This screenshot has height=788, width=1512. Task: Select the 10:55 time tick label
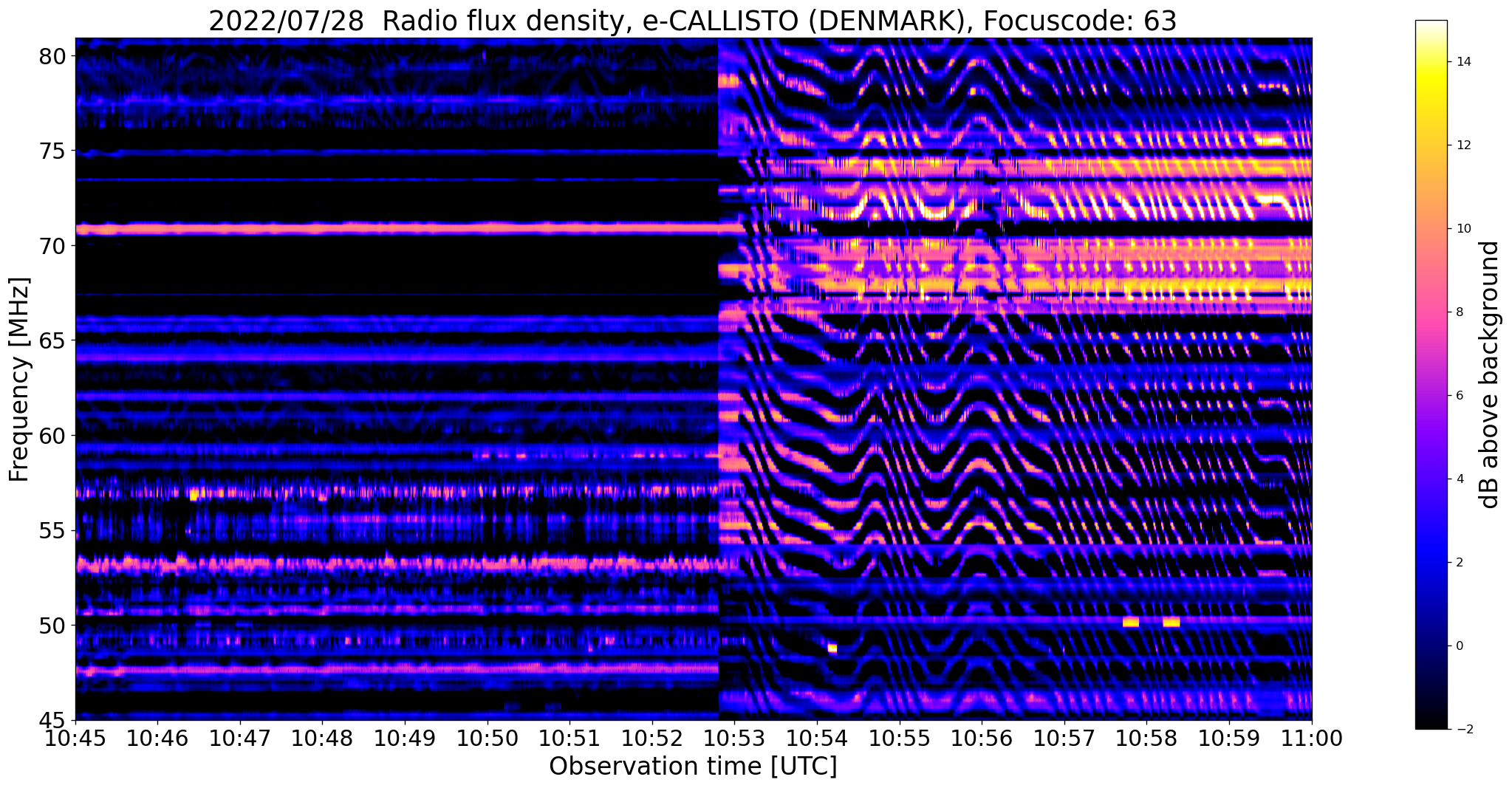[900, 739]
